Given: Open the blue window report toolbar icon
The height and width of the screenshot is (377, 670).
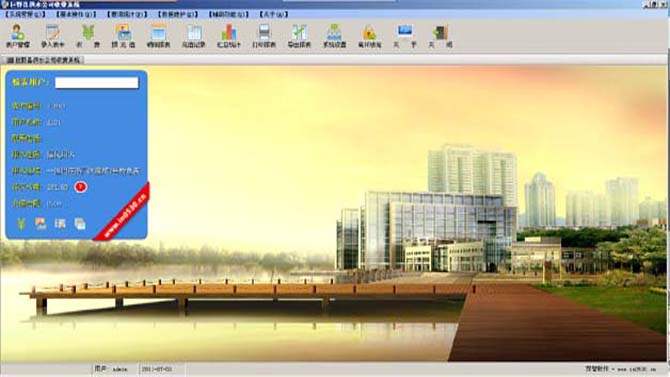Looking at the screenshot, I should pos(158,36).
